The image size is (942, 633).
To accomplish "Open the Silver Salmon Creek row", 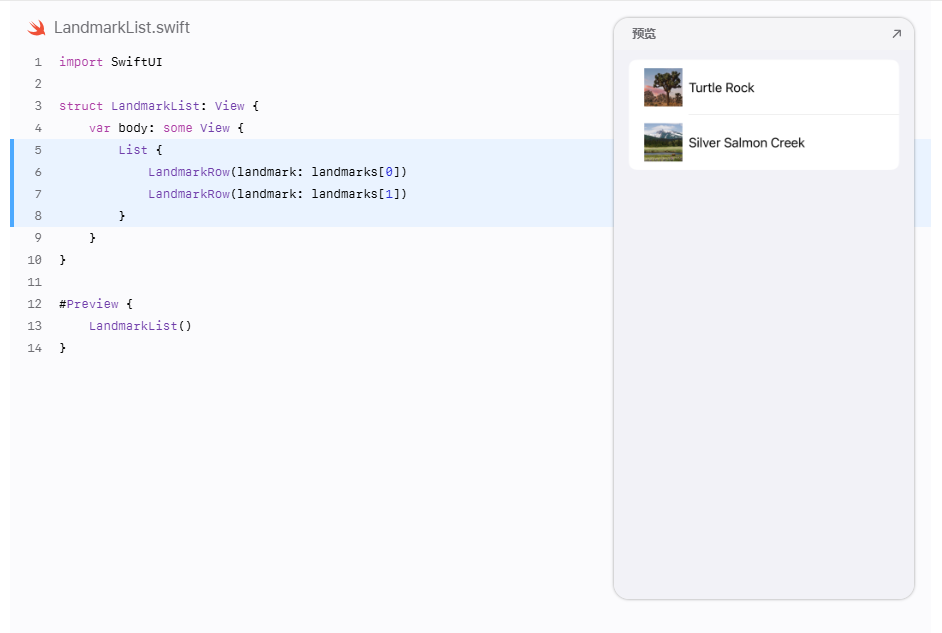I will 764,142.
